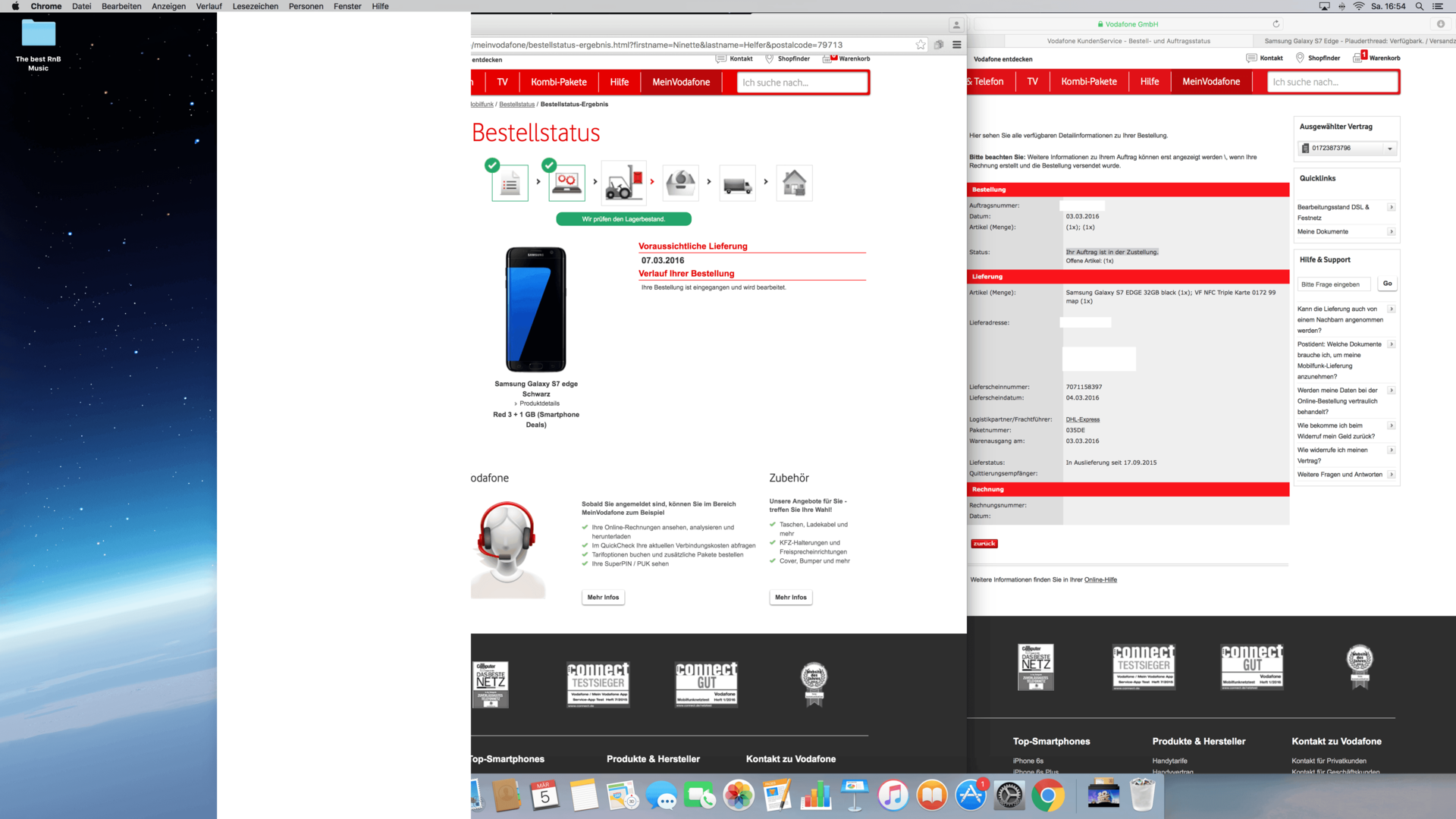Screen dimensions: 1456x819
Task: Click the Chrome address bar URL
Action: (x=657, y=45)
